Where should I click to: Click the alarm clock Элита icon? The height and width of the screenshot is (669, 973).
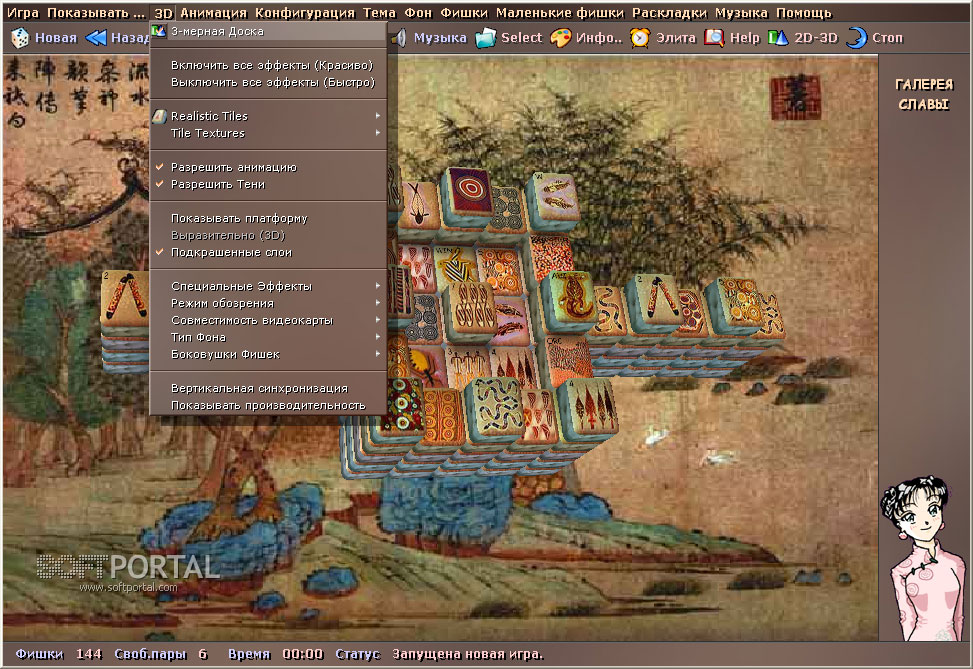coord(640,38)
